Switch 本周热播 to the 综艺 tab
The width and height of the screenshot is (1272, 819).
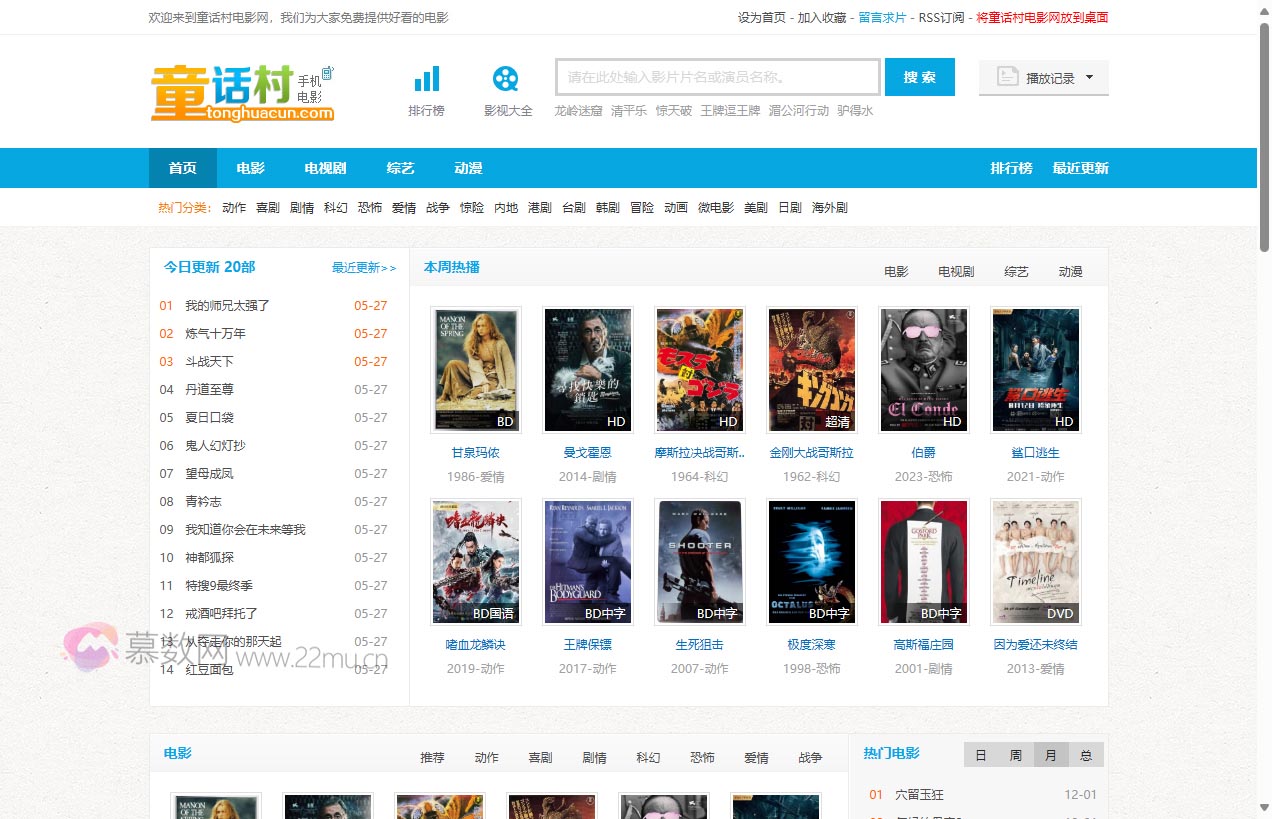pyautogui.click(x=1016, y=272)
